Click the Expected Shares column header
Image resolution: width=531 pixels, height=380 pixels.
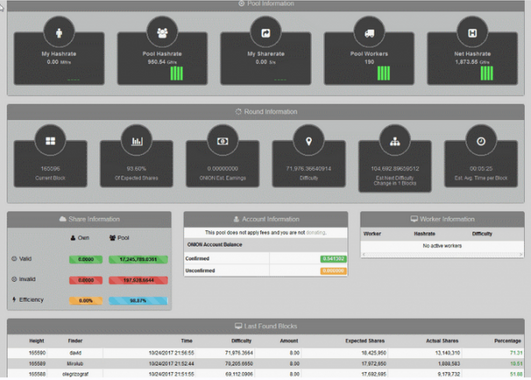coord(365,341)
